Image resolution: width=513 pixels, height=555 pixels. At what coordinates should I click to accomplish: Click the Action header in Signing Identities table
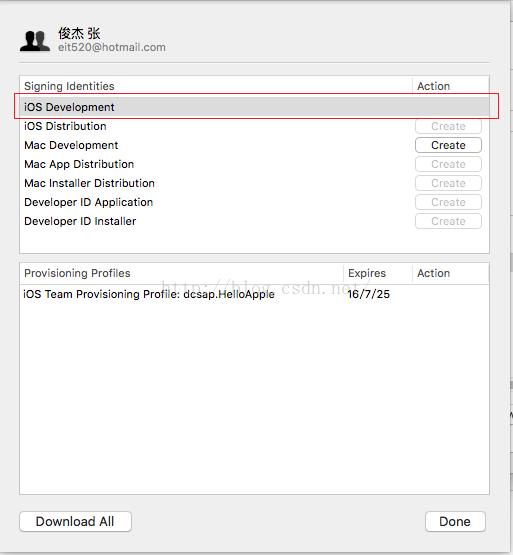(451, 86)
